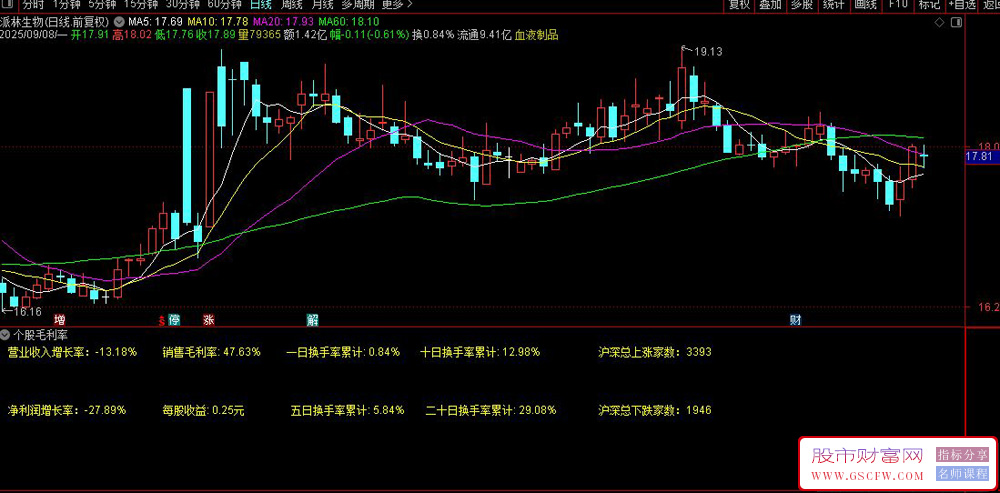The width and height of the screenshot is (1000, 493).
Task: Click the 开17.91 opening price readout
Action: click(x=90, y=34)
